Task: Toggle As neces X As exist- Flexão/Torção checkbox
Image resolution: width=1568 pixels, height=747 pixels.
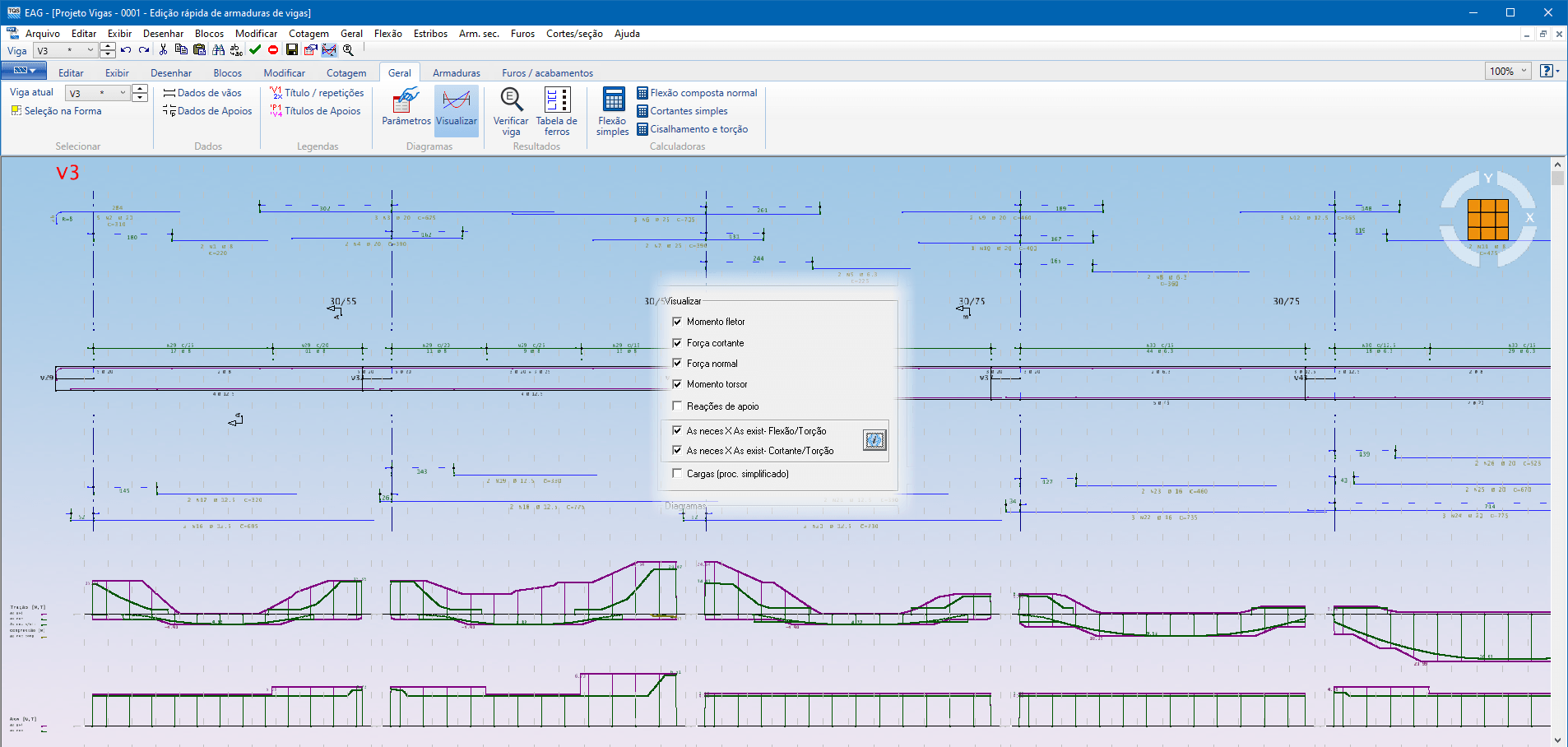Action: click(x=677, y=430)
